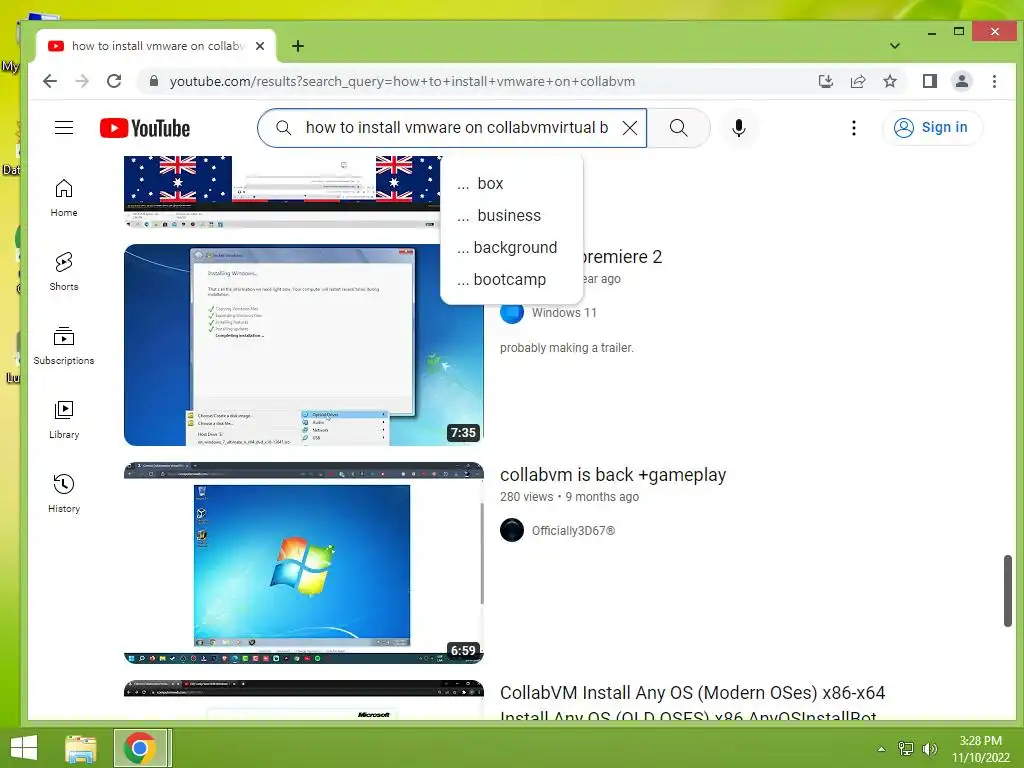Viewport: 1024px width, 768px height.
Task: Visit the Windows 11 channel name
Action: point(564,313)
